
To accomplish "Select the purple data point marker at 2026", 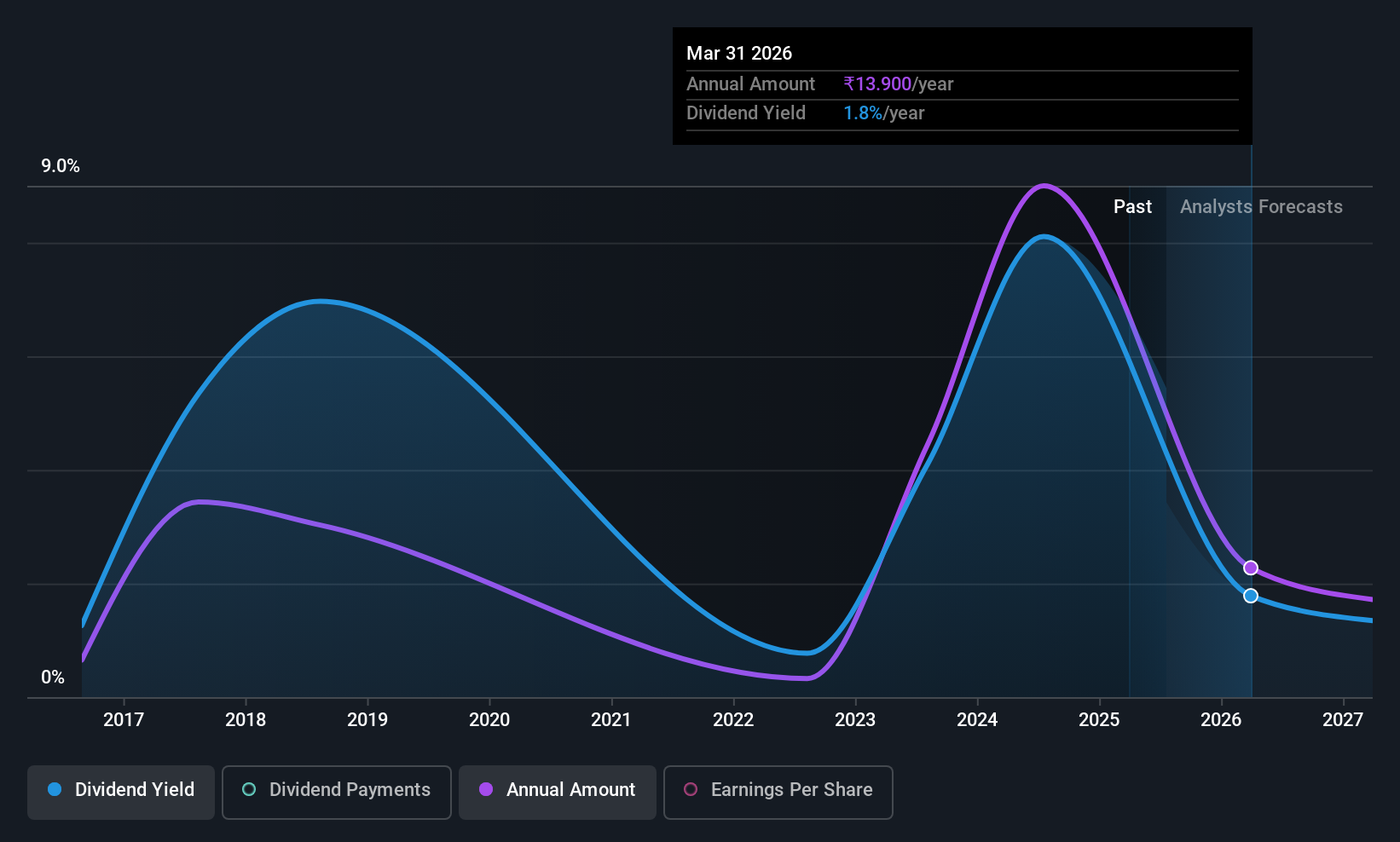I will click(1251, 568).
